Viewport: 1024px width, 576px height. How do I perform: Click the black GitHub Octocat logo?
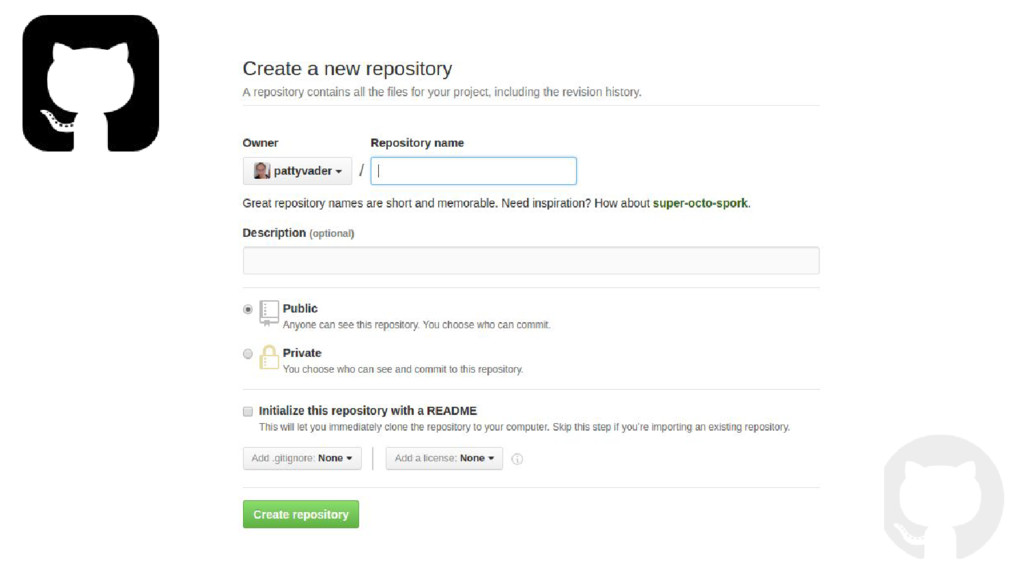point(91,83)
